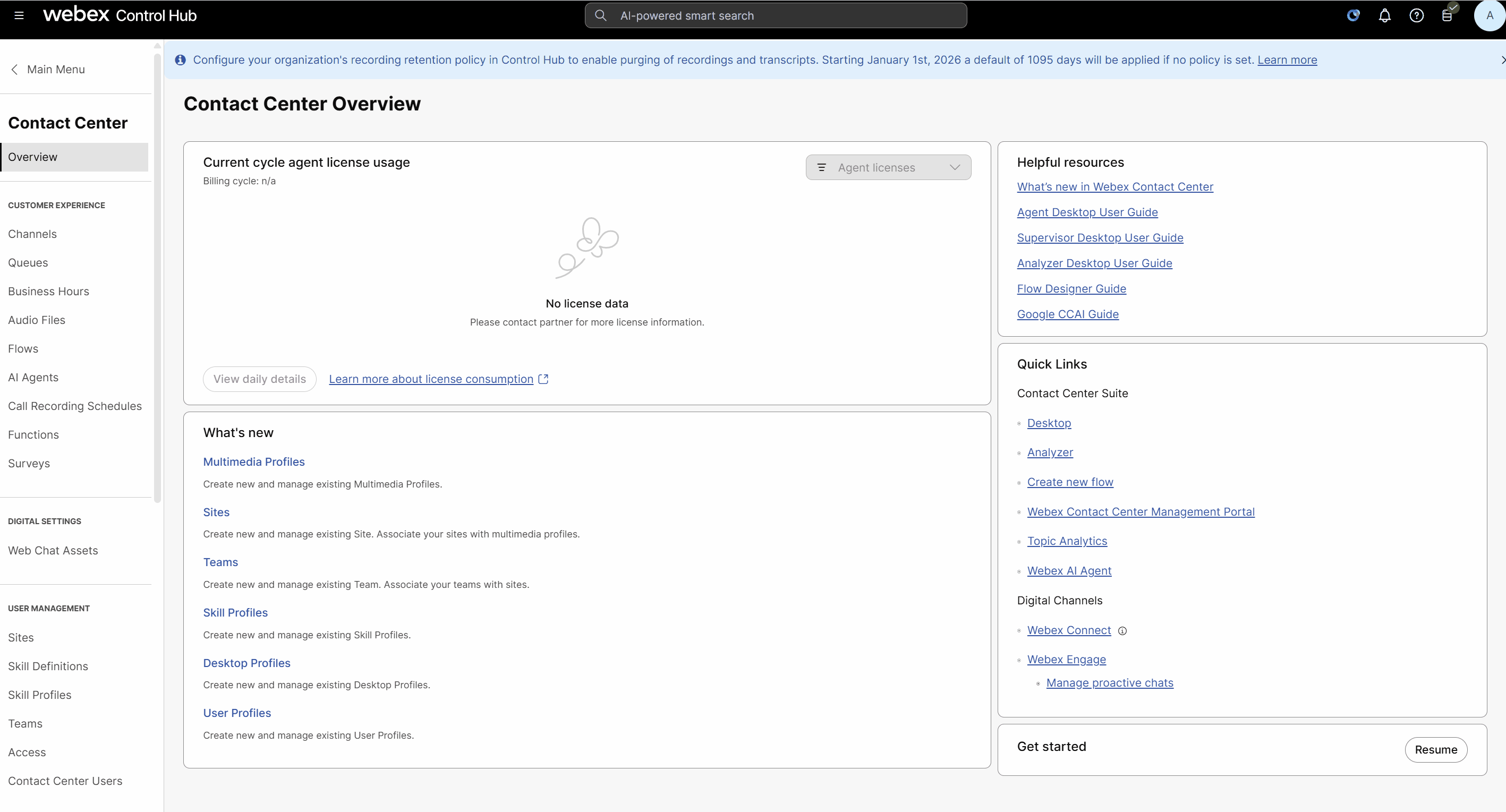Open the Webex Engage link
This screenshot has width=1506, height=812.
coord(1066,660)
